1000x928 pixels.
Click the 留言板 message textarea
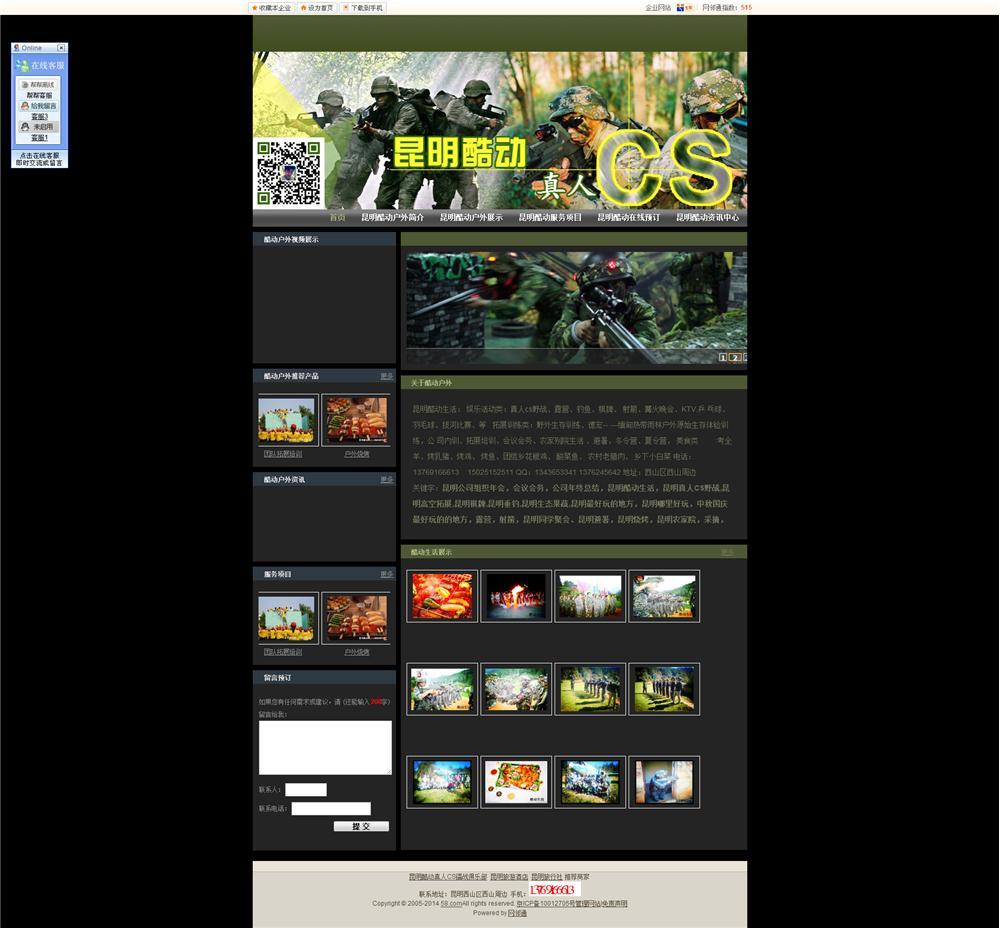(325, 747)
